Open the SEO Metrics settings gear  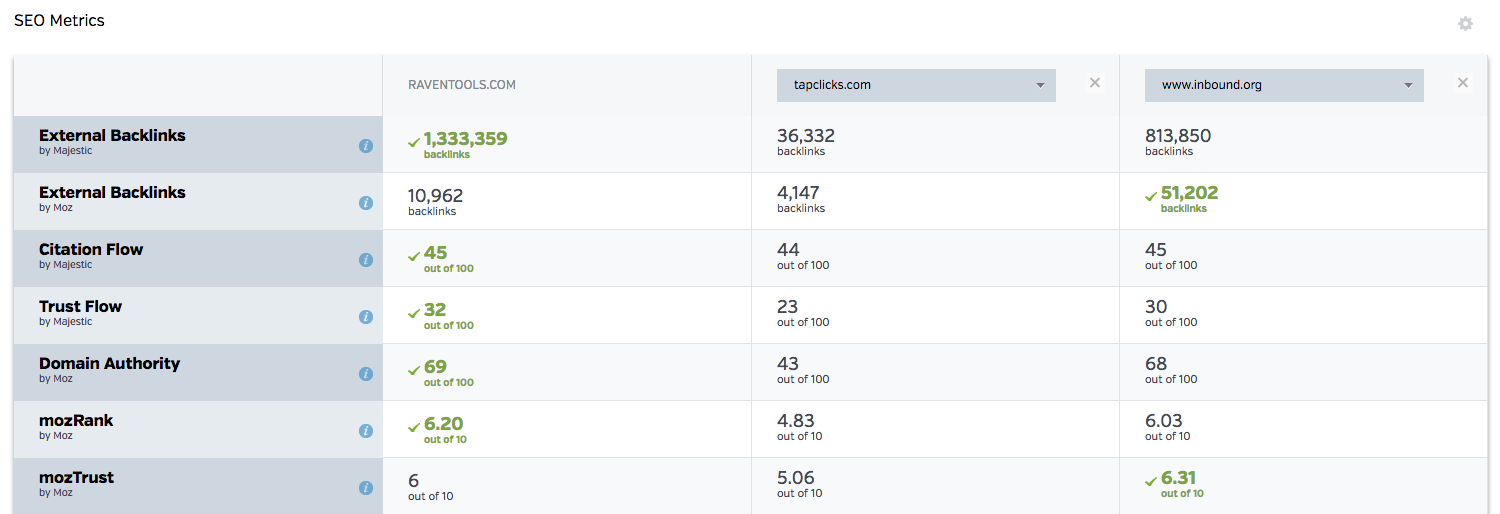point(1465,24)
